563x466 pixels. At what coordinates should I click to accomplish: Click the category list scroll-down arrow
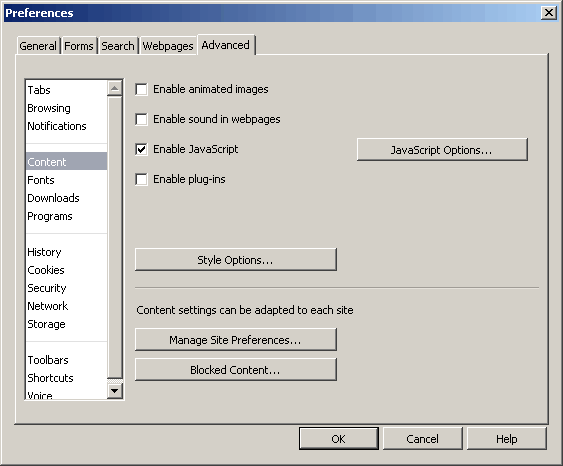(115, 391)
